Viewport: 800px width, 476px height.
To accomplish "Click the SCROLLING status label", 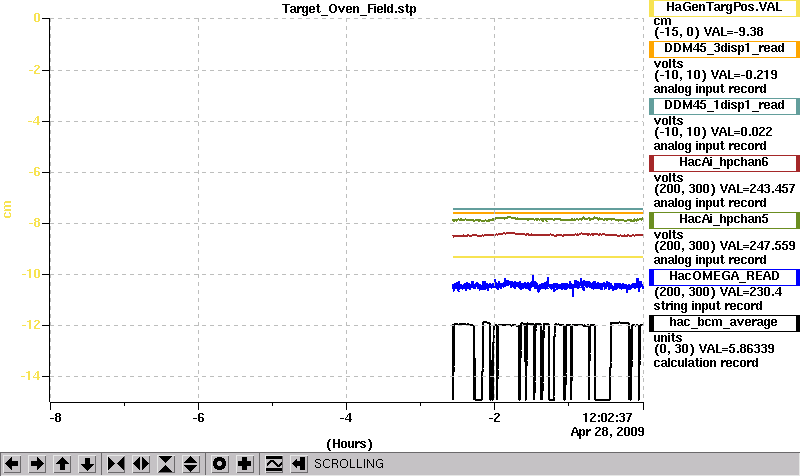I will point(348,464).
